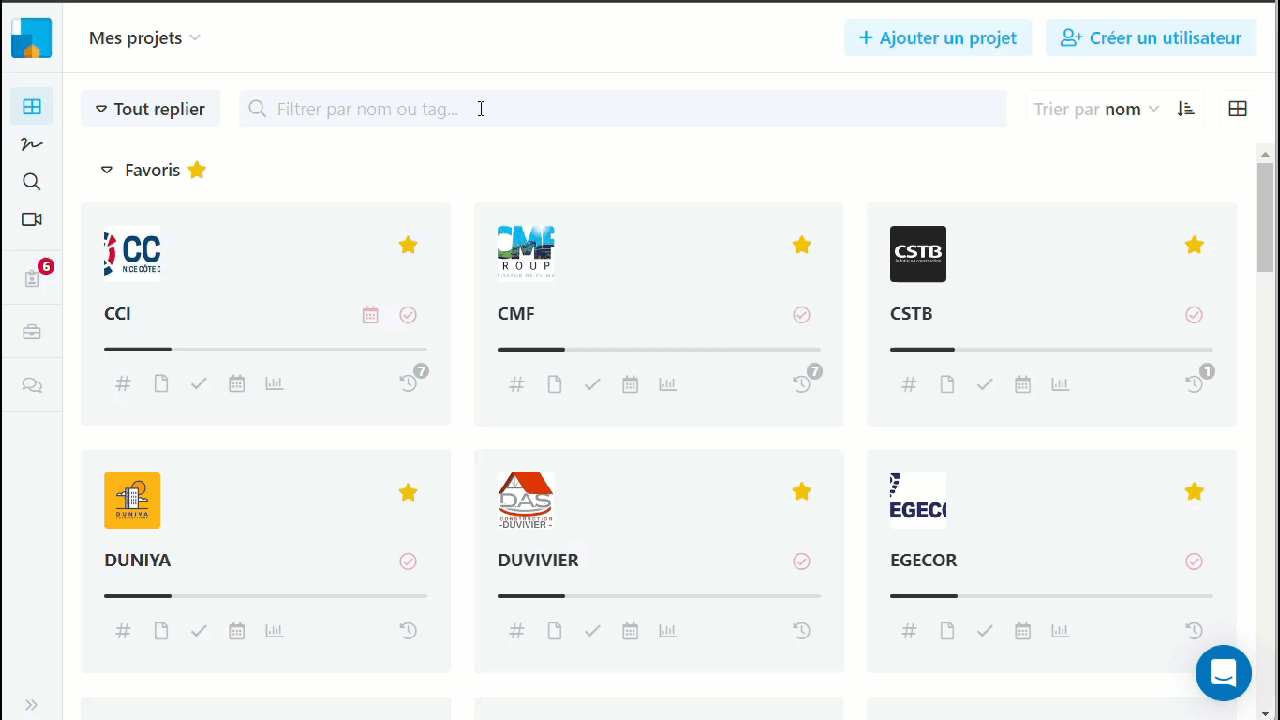Unfavorite the EGECOR project star
Image resolution: width=1280 pixels, height=720 pixels.
(x=1194, y=492)
